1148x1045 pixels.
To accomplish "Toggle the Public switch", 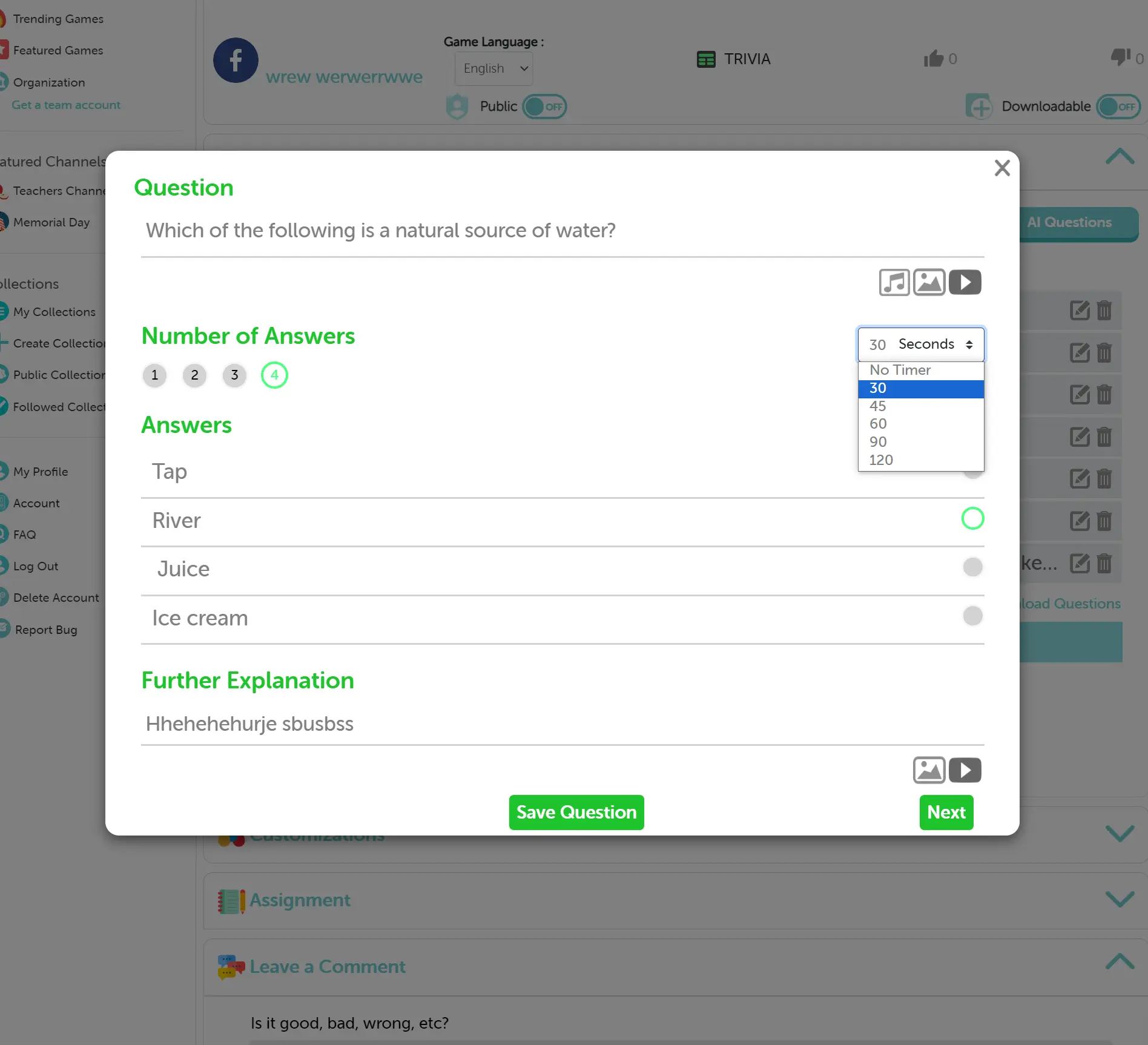I will point(544,107).
